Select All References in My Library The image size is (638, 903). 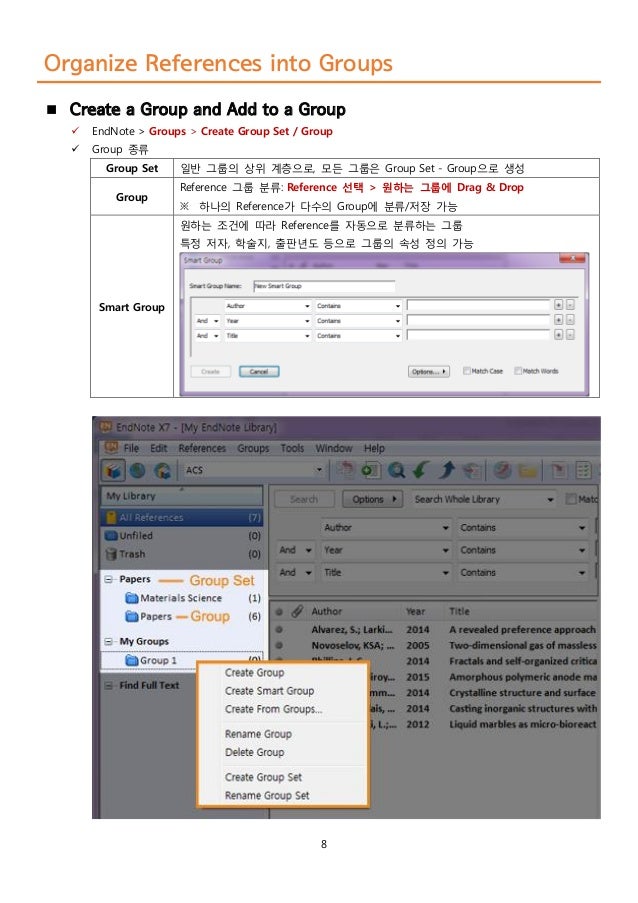(182, 518)
